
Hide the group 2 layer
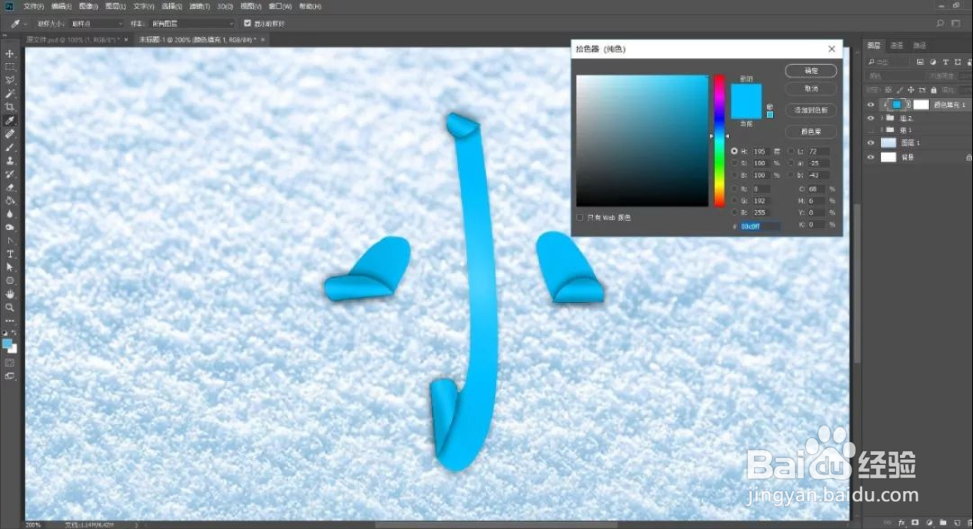coord(871,118)
